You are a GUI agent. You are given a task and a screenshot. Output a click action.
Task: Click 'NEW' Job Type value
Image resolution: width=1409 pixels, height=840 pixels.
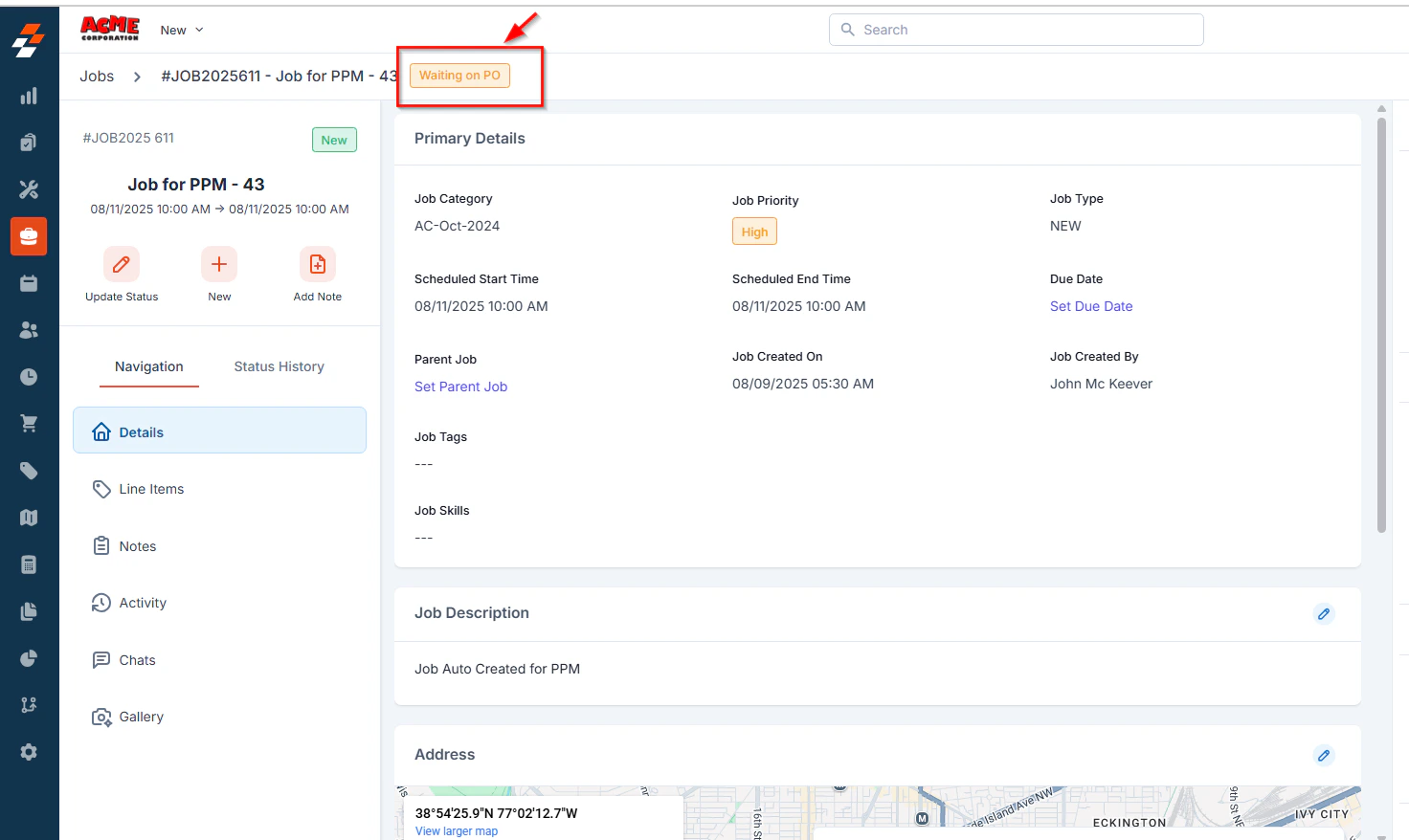[1065, 226]
